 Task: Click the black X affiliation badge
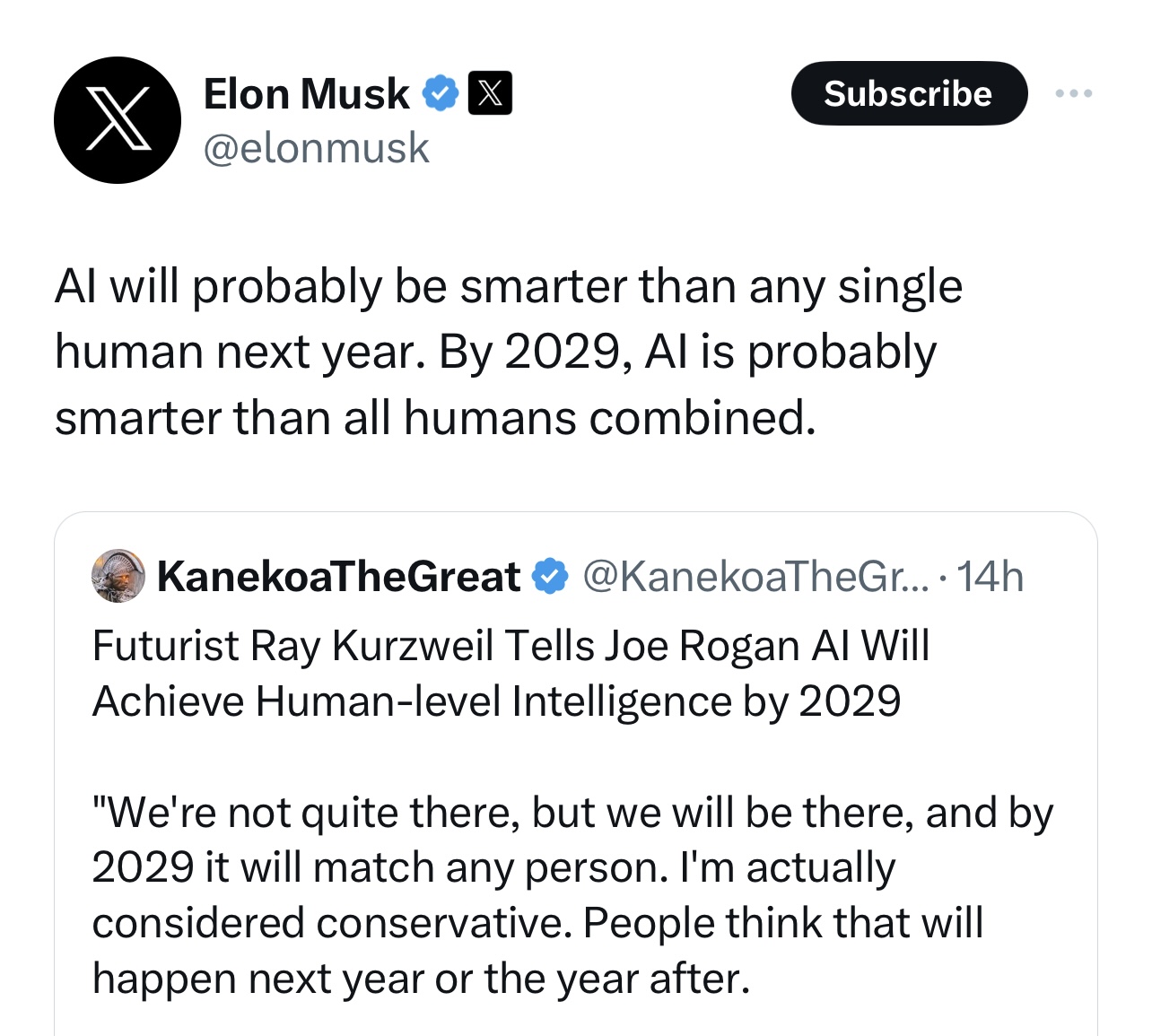[490, 93]
